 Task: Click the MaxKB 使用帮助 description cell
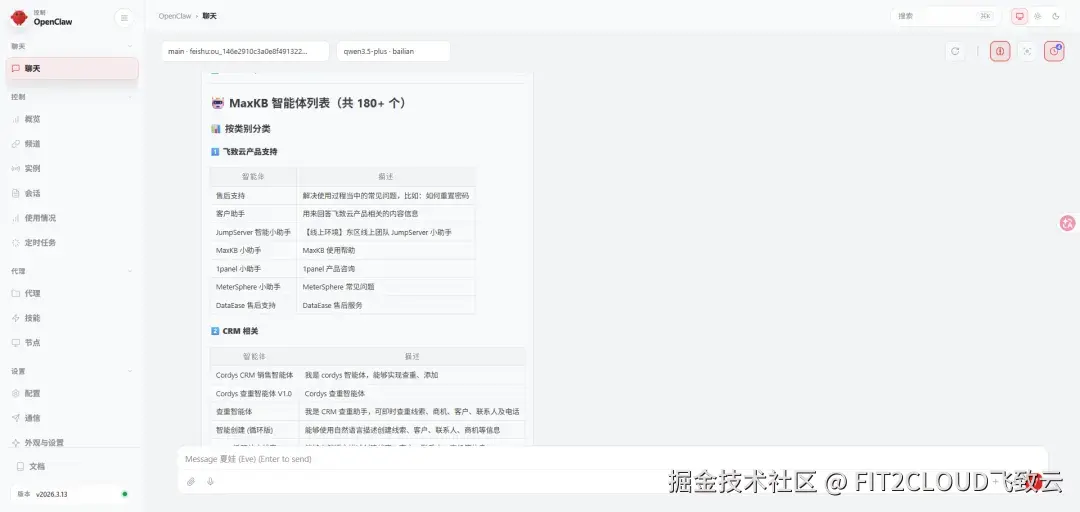(386, 250)
